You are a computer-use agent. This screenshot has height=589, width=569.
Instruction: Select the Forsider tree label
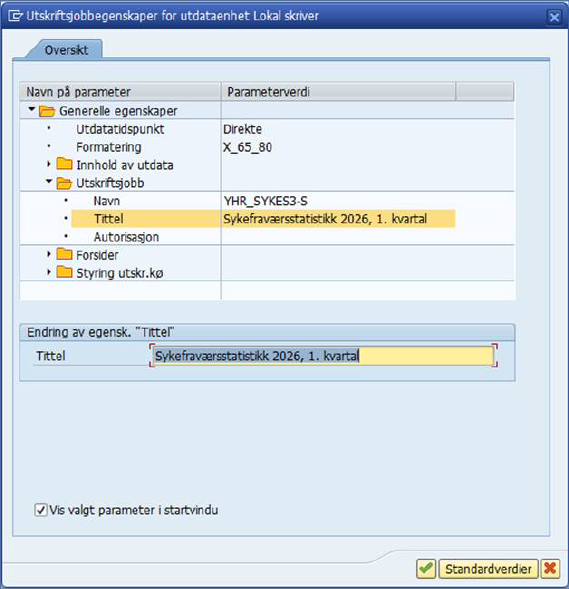click(x=97, y=255)
